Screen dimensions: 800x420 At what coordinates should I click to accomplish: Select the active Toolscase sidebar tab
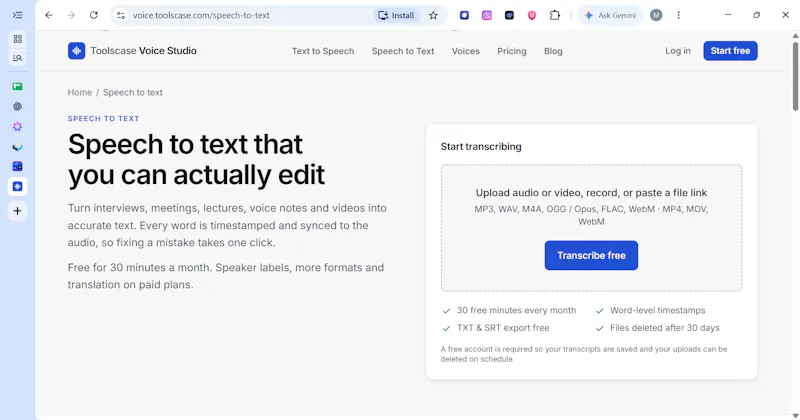[x=17, y=186]
